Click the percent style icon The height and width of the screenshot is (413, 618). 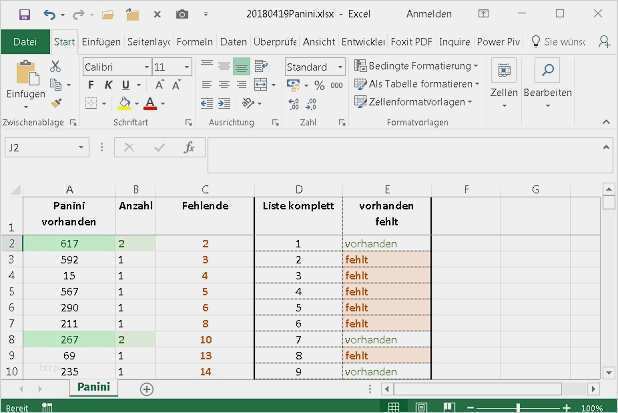319,85
